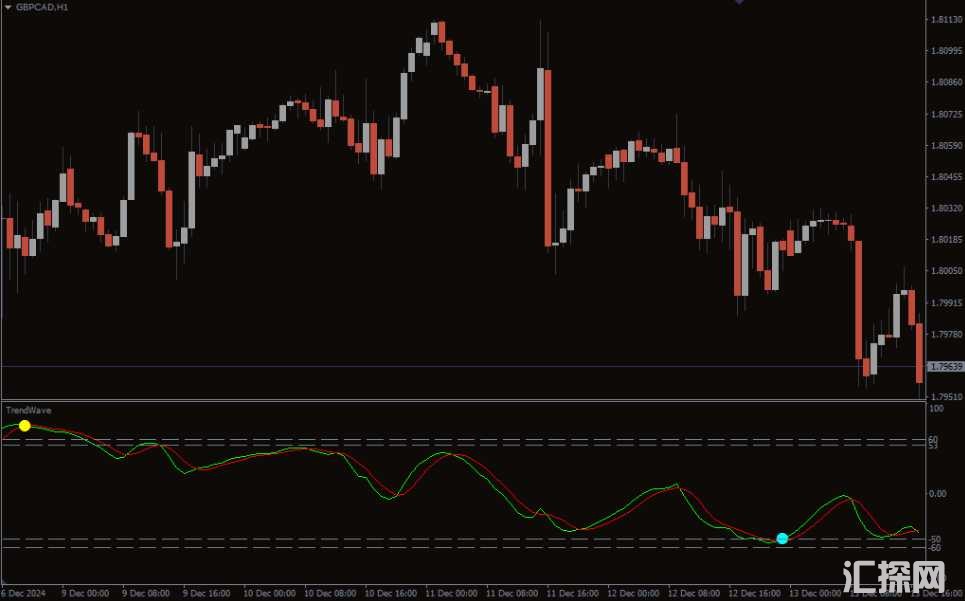Click the 11 Dec 00:00 time label
This screenshot has height=601, width=965.
[x=452, y=593]
